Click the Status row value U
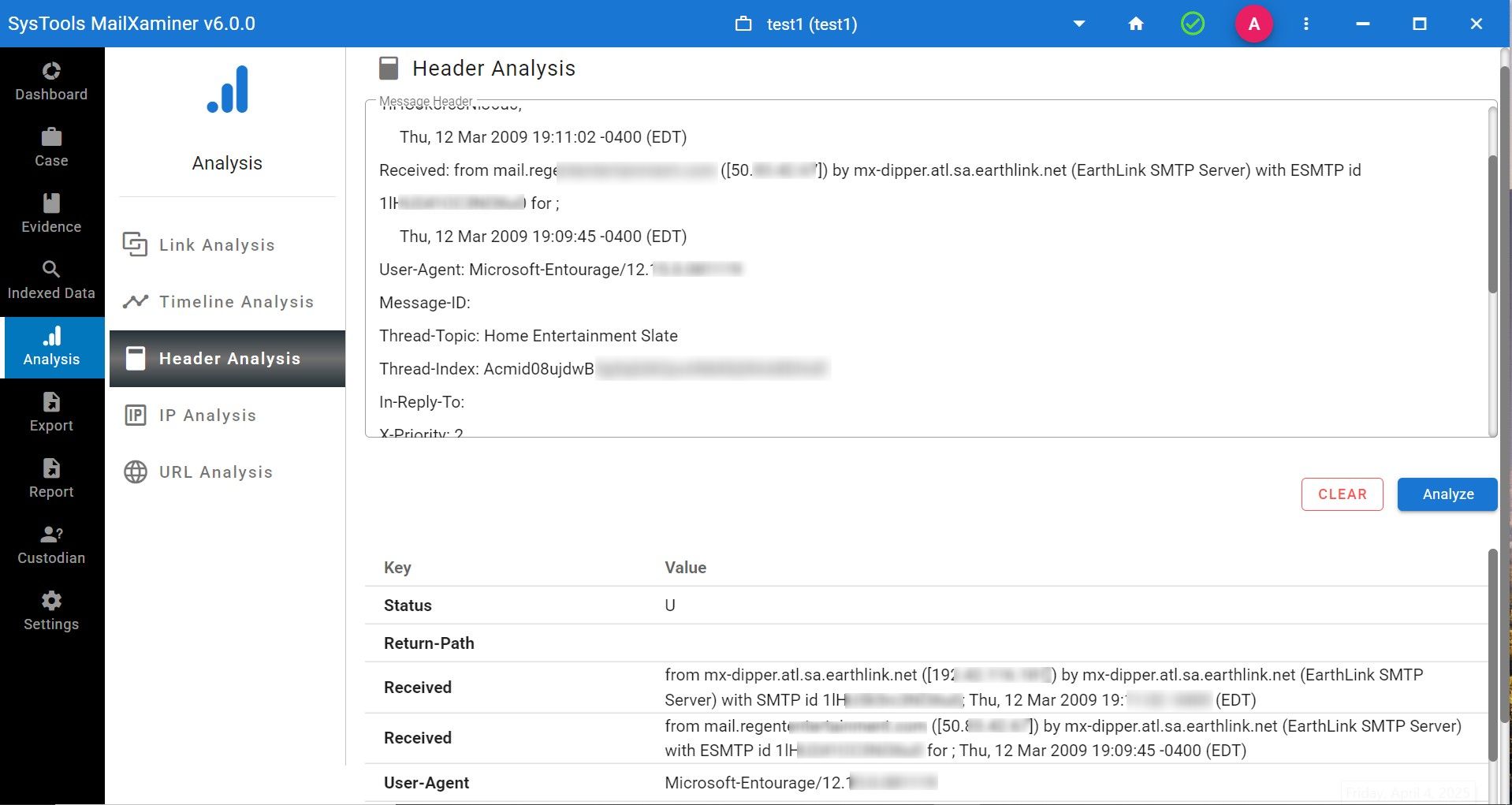 [x=670, y=606]
